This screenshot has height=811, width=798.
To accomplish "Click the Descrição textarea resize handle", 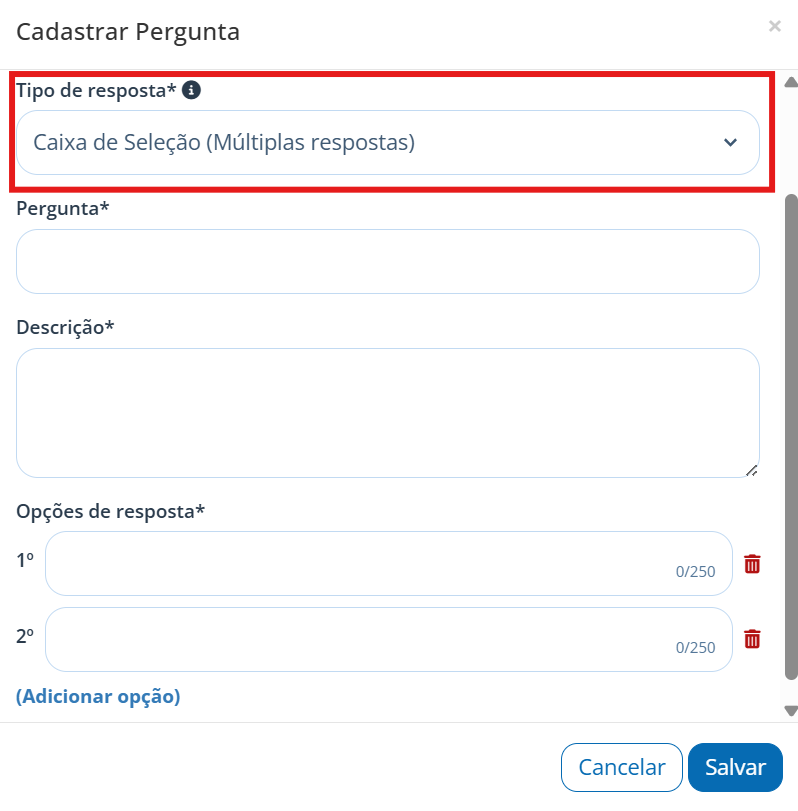I will [752, 471].
